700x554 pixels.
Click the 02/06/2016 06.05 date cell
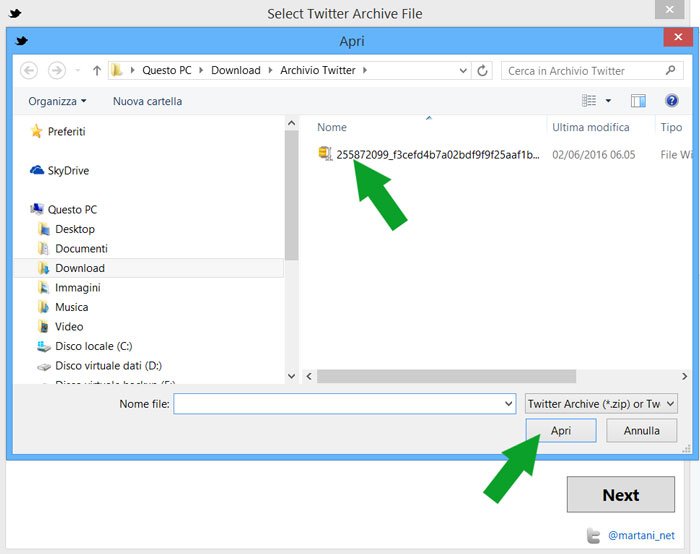tap(593, 155)
